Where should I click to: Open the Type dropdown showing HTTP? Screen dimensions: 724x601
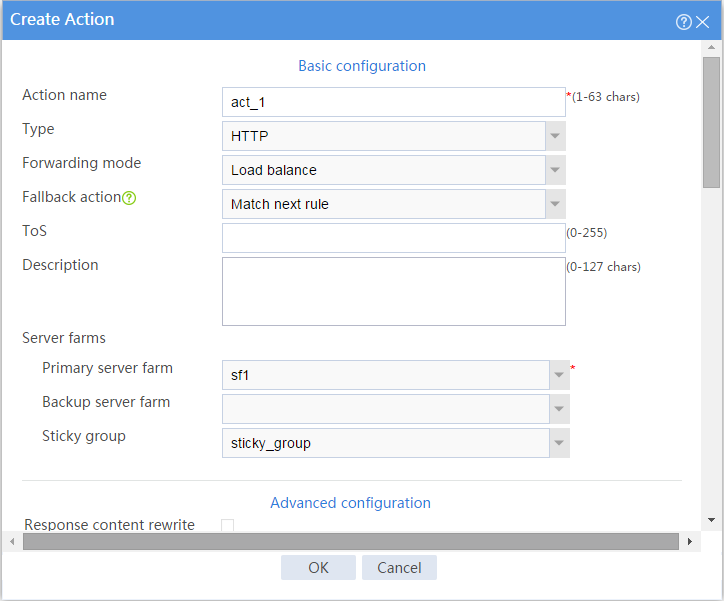tap(394, 136)
